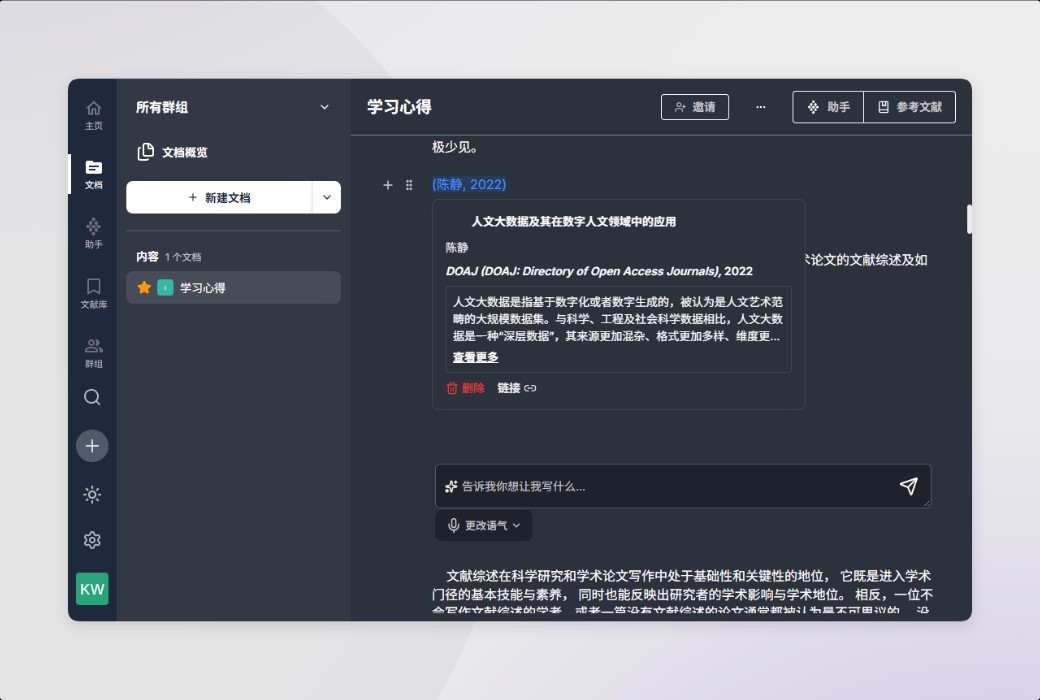The height and width of the screenshot is (700, 1040).
Task: Click the plus icon to add a block
Action: [x=388, y=185]
